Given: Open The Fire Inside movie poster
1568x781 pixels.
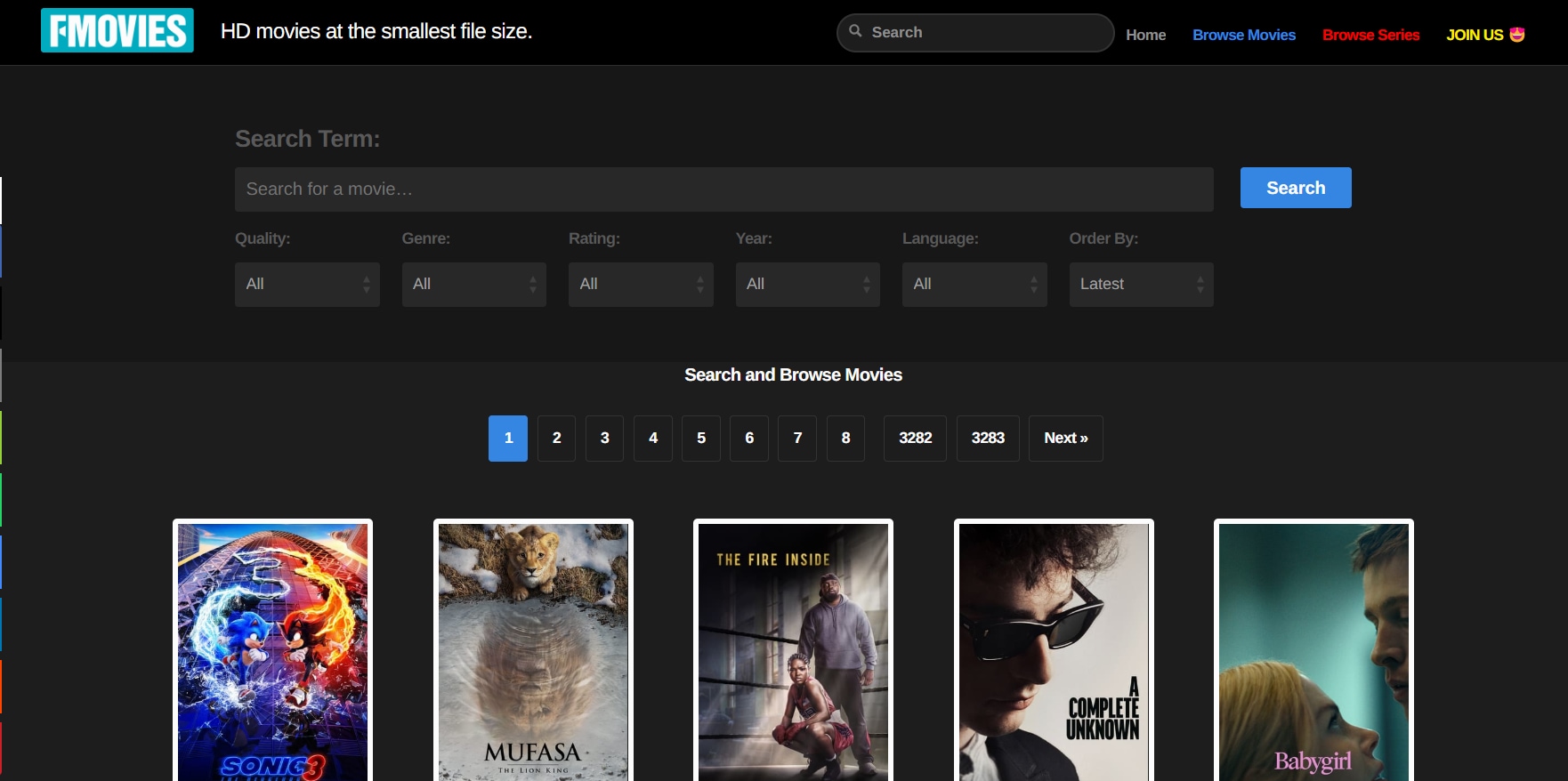Looking at the screenshot, I should pos(793,652).
